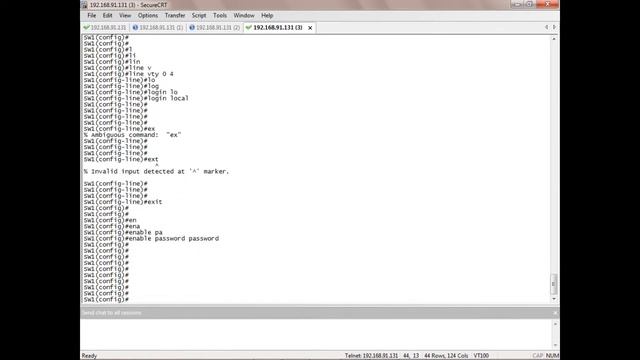The height and width of the screenshot is (360, 640).
Task: Open the Edit menu
Action: pyautogui.click(x=107, y=16)
